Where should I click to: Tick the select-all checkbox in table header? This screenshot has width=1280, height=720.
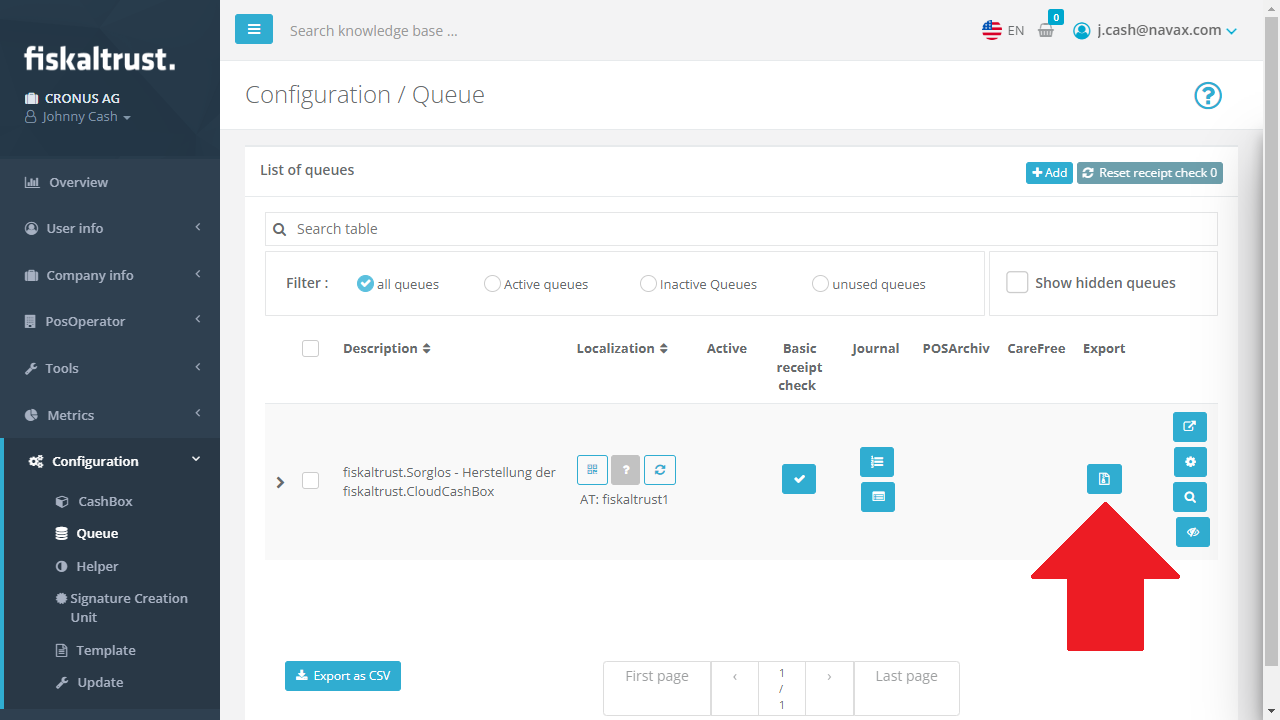(310, 348)
